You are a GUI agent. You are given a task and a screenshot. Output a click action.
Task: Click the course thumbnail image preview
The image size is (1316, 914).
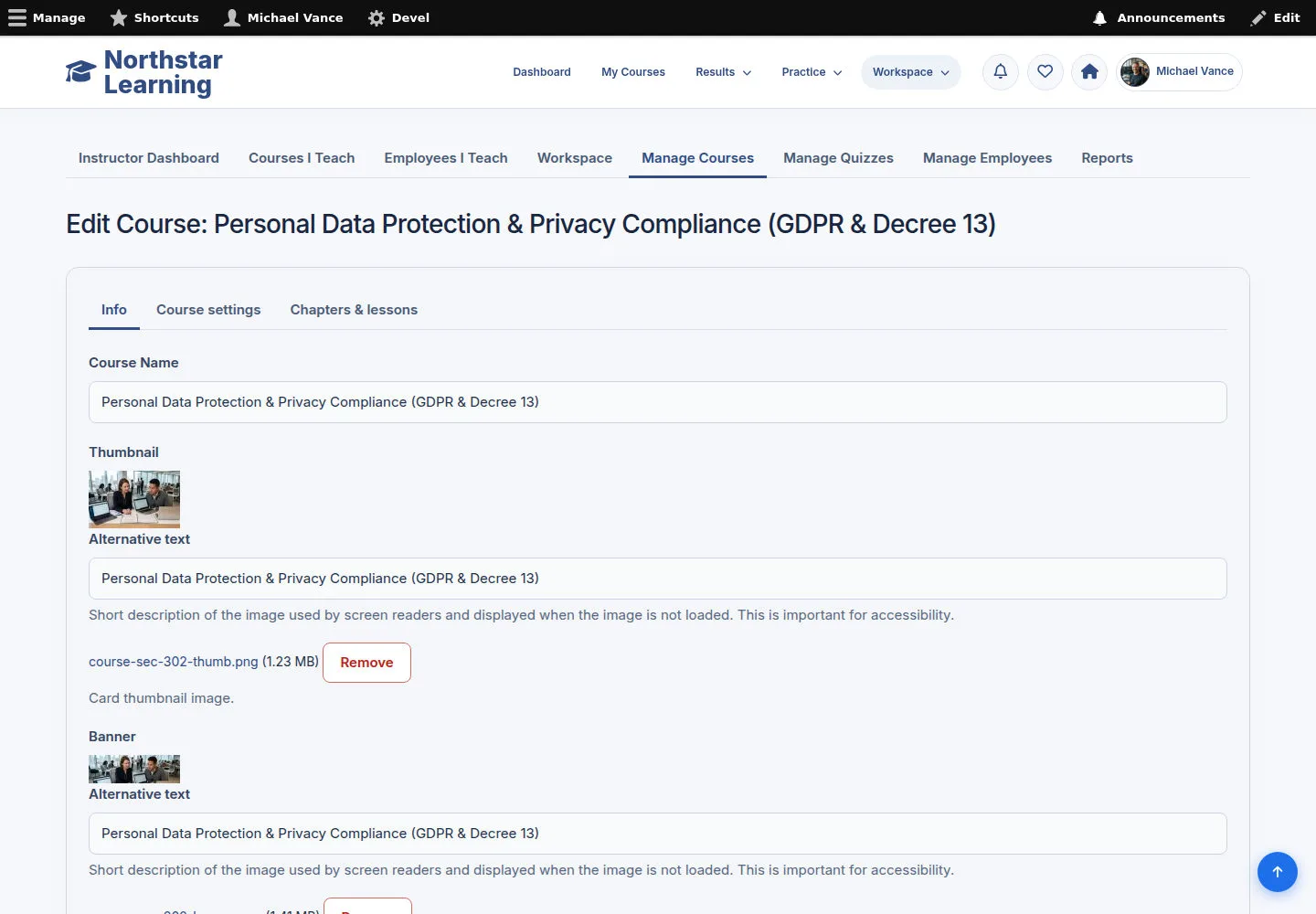click(134, 499)
